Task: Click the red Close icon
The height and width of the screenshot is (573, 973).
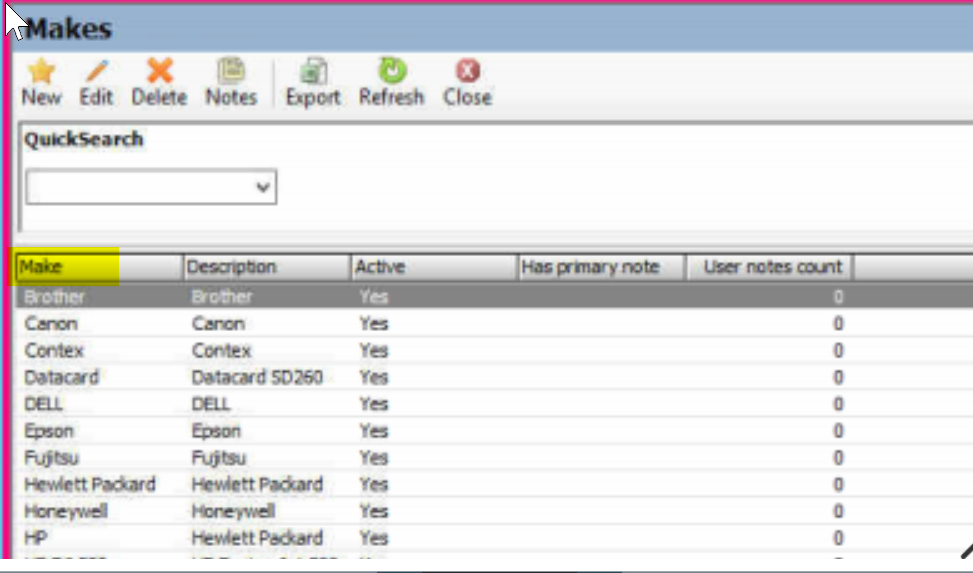Action: pos(468,71)
